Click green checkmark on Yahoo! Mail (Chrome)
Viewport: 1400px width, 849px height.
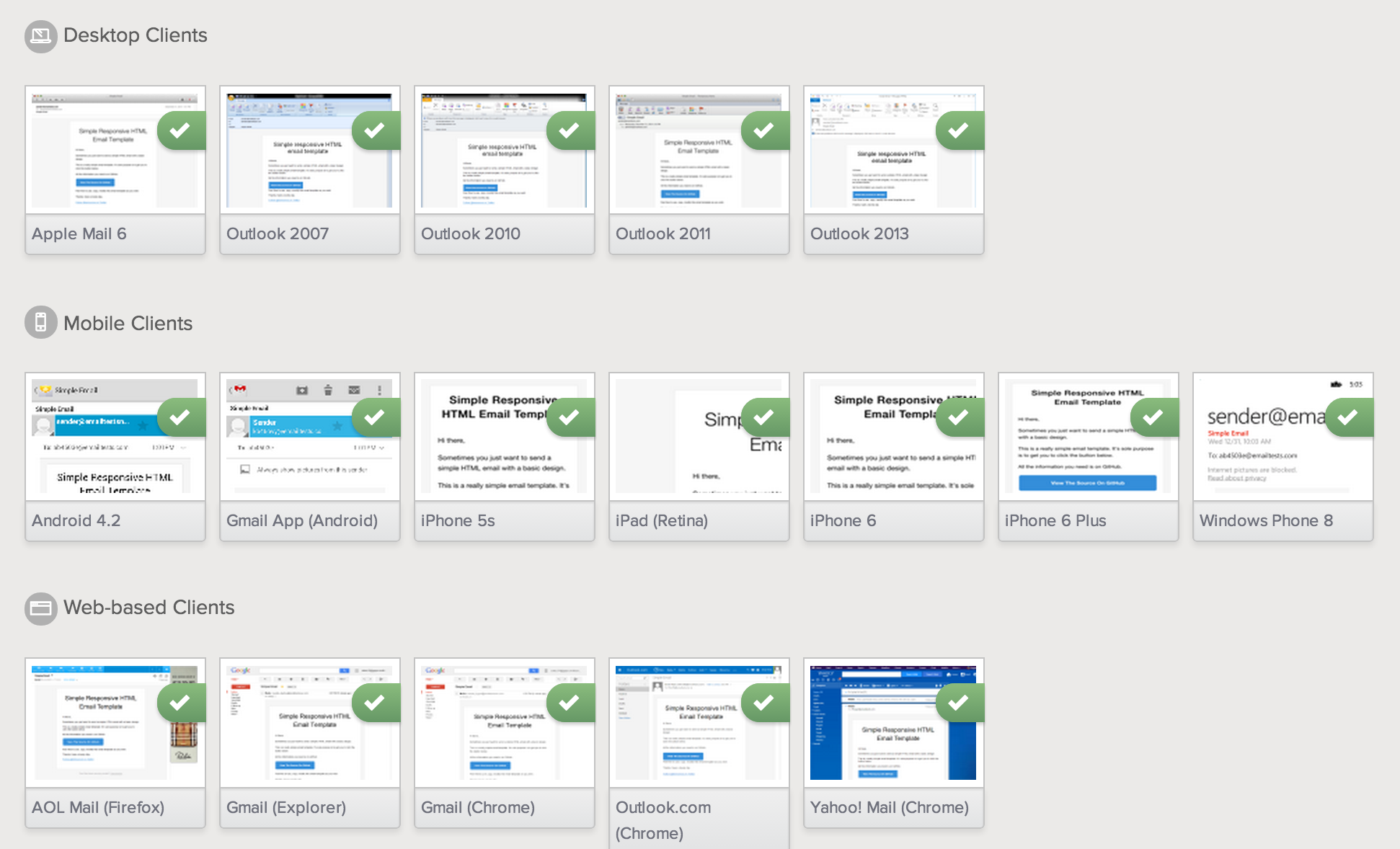[960, 703]
